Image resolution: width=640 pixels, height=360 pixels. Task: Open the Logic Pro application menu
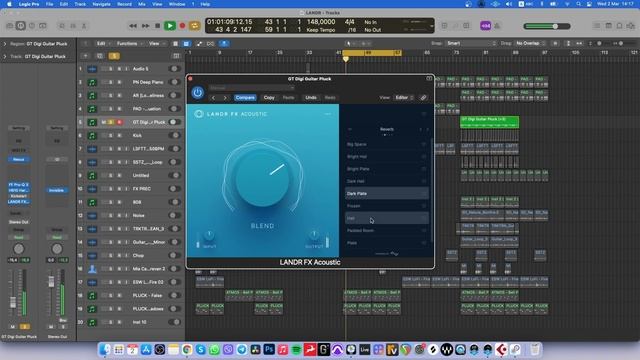pos(29,4)
